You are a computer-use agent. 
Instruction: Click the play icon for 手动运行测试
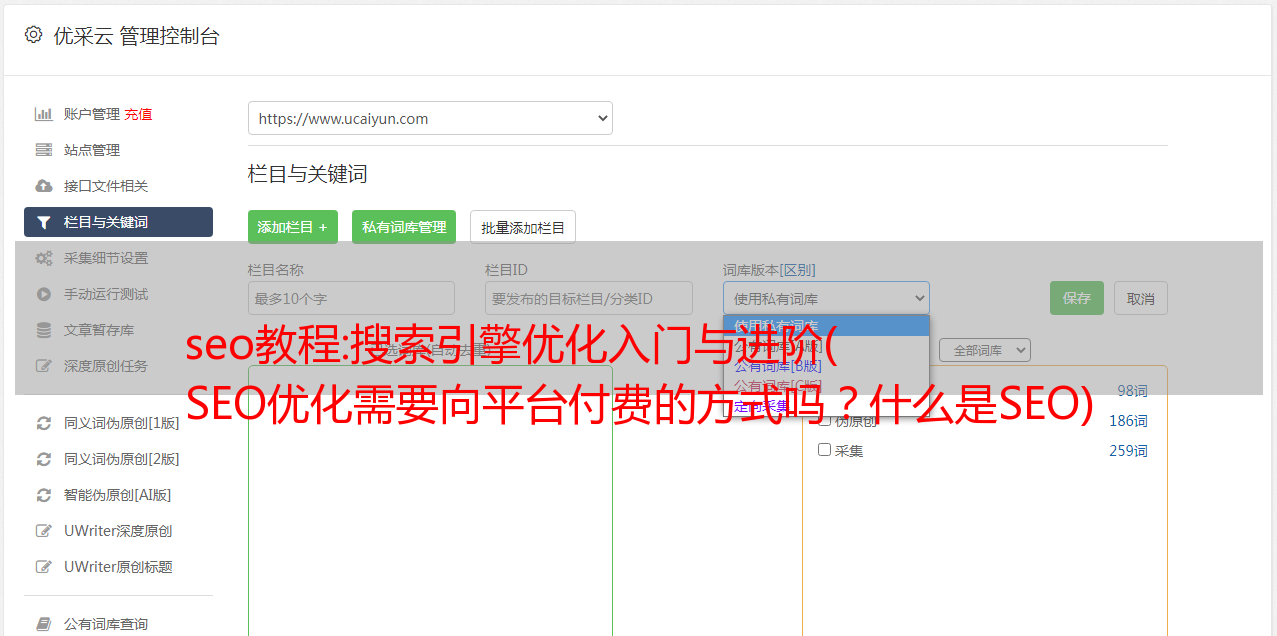click(x=43, y=294)
